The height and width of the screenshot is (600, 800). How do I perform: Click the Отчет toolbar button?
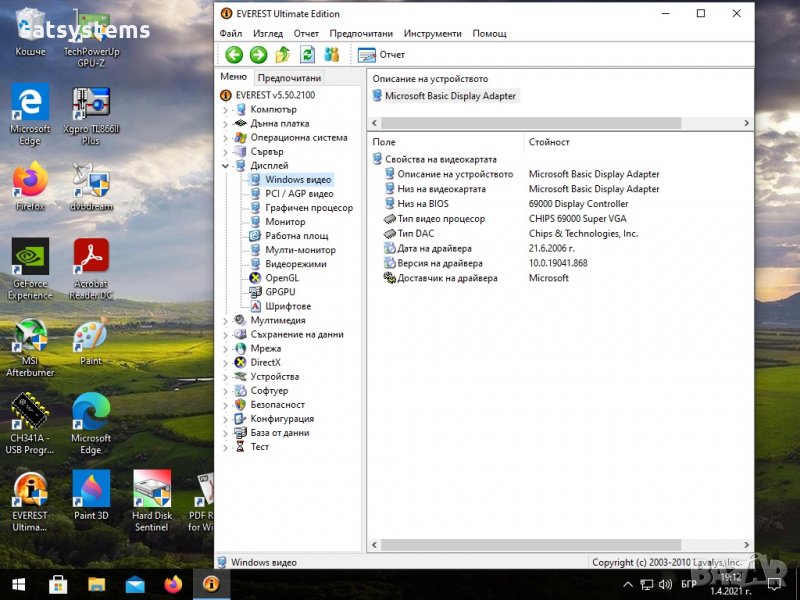382,55
